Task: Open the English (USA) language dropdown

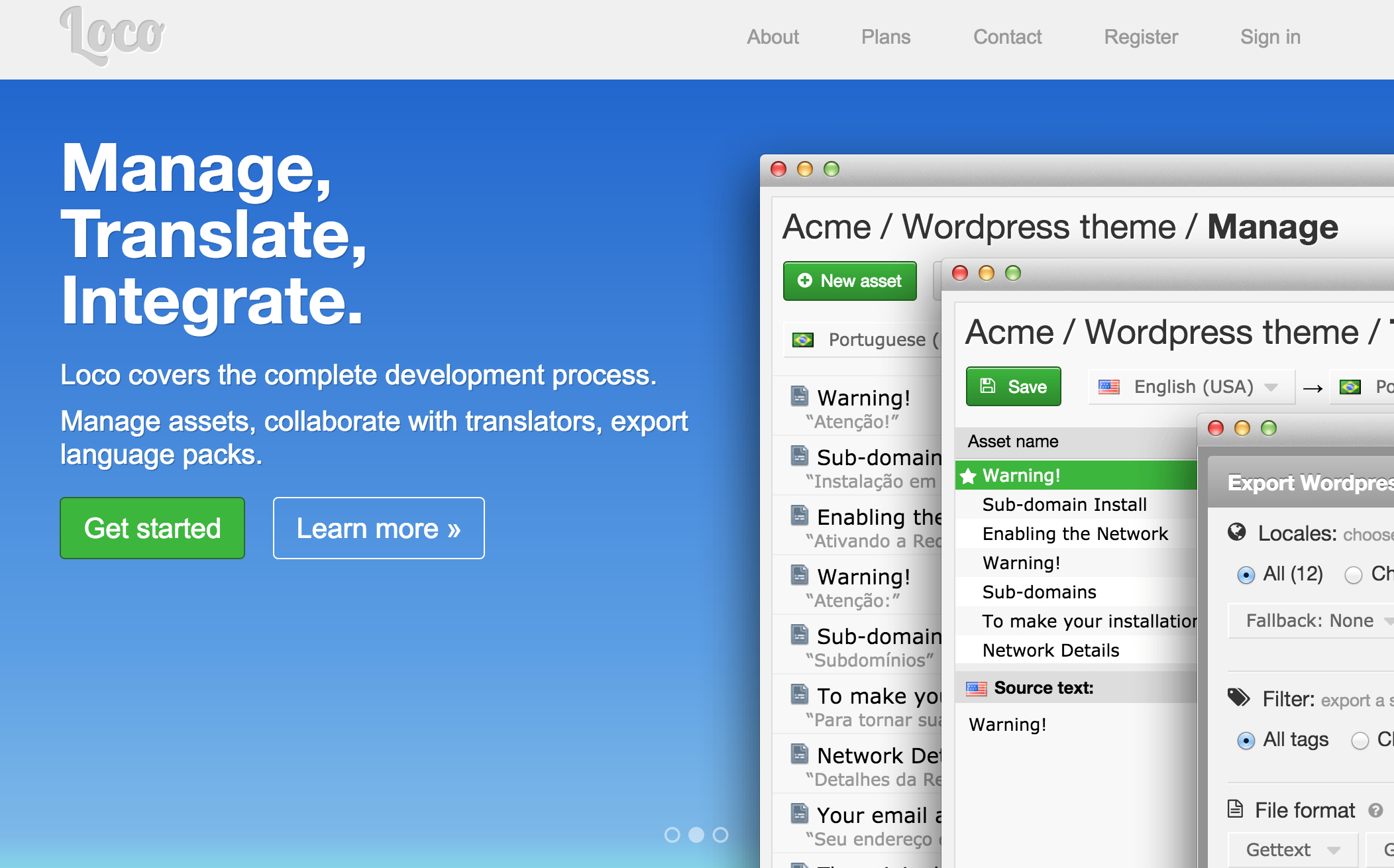Action: coord(1191,387)
